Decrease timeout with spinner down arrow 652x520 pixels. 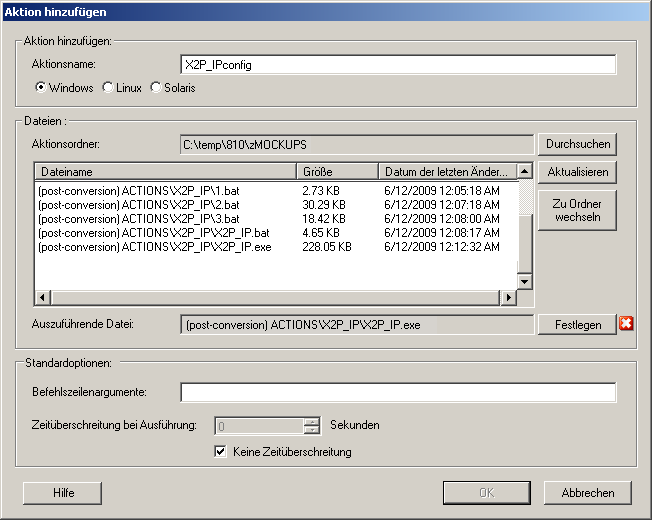311,430
